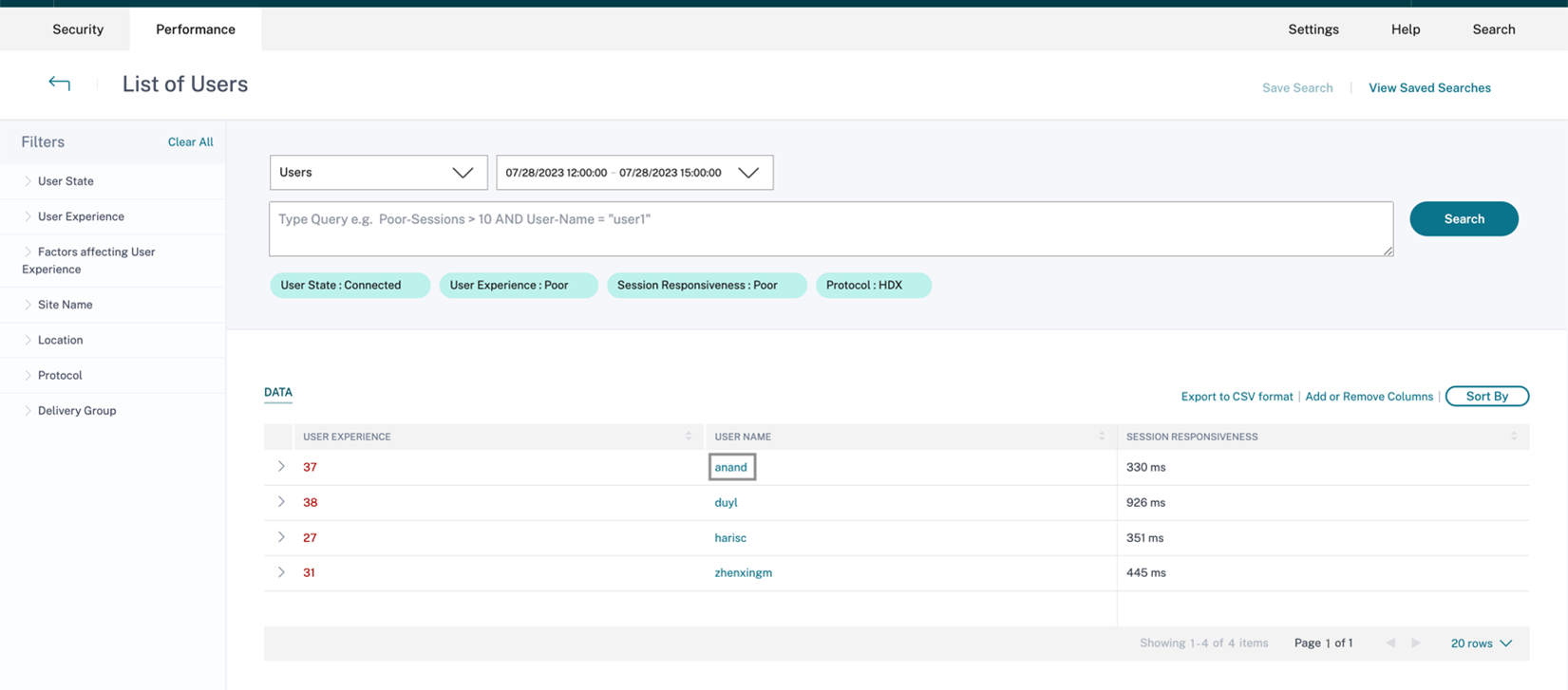Screen dimensions: 1568x690
Task: Click the back arrow icon
Action: pyautogui.click(x=59, y=84)
